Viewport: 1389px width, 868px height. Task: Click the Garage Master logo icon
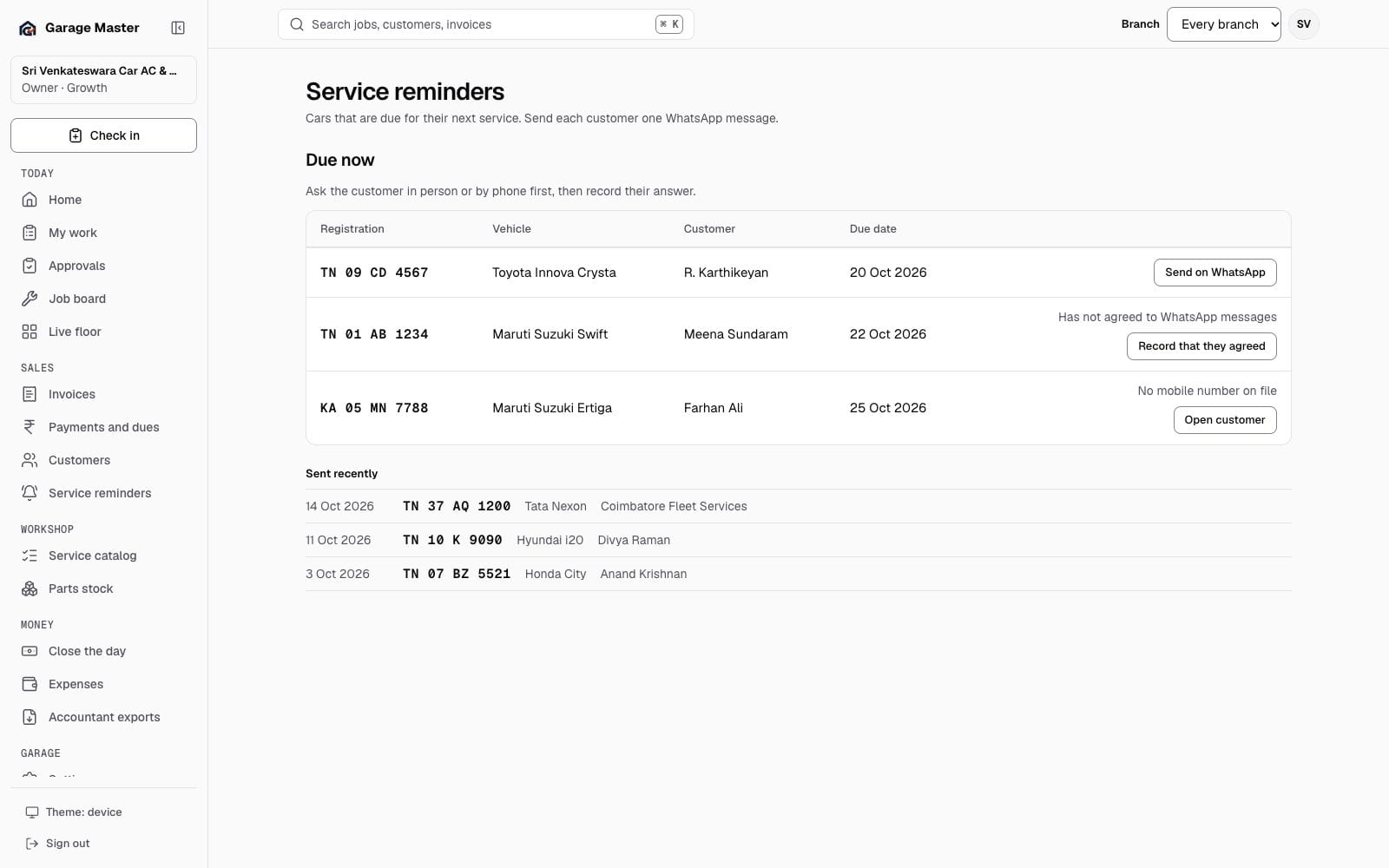click(28, 28)
